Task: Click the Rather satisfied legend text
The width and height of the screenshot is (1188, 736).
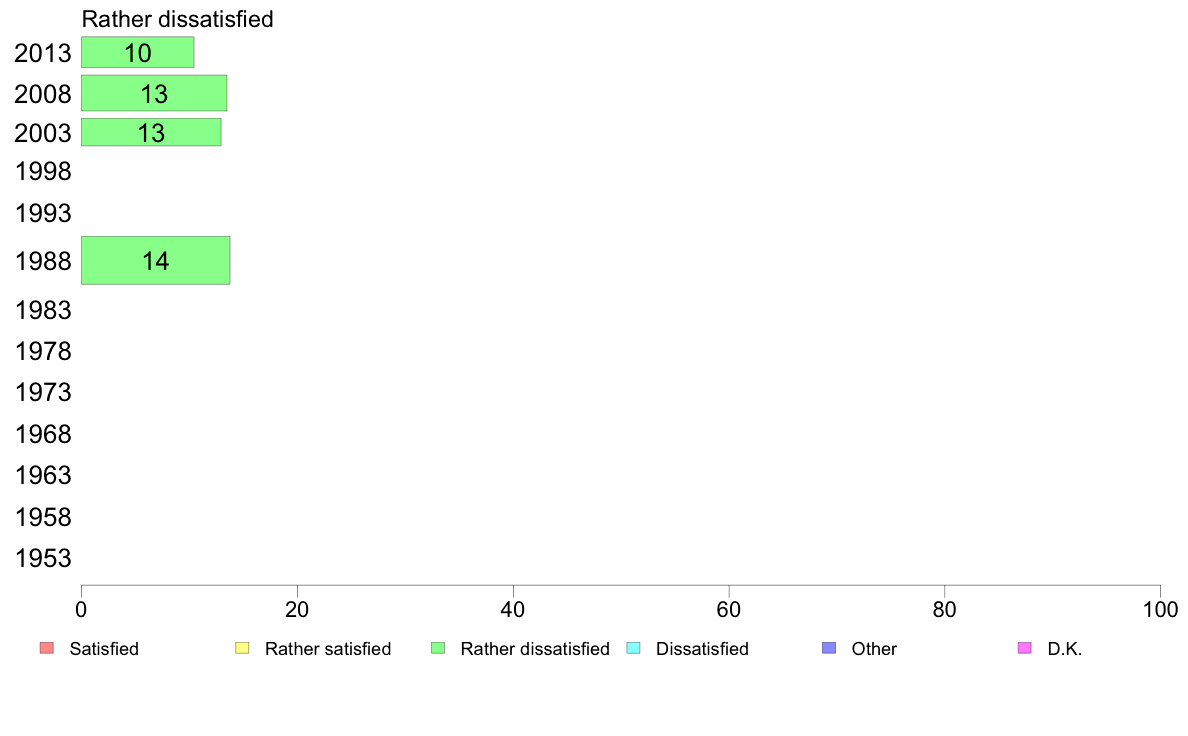Action: point(328,649)
